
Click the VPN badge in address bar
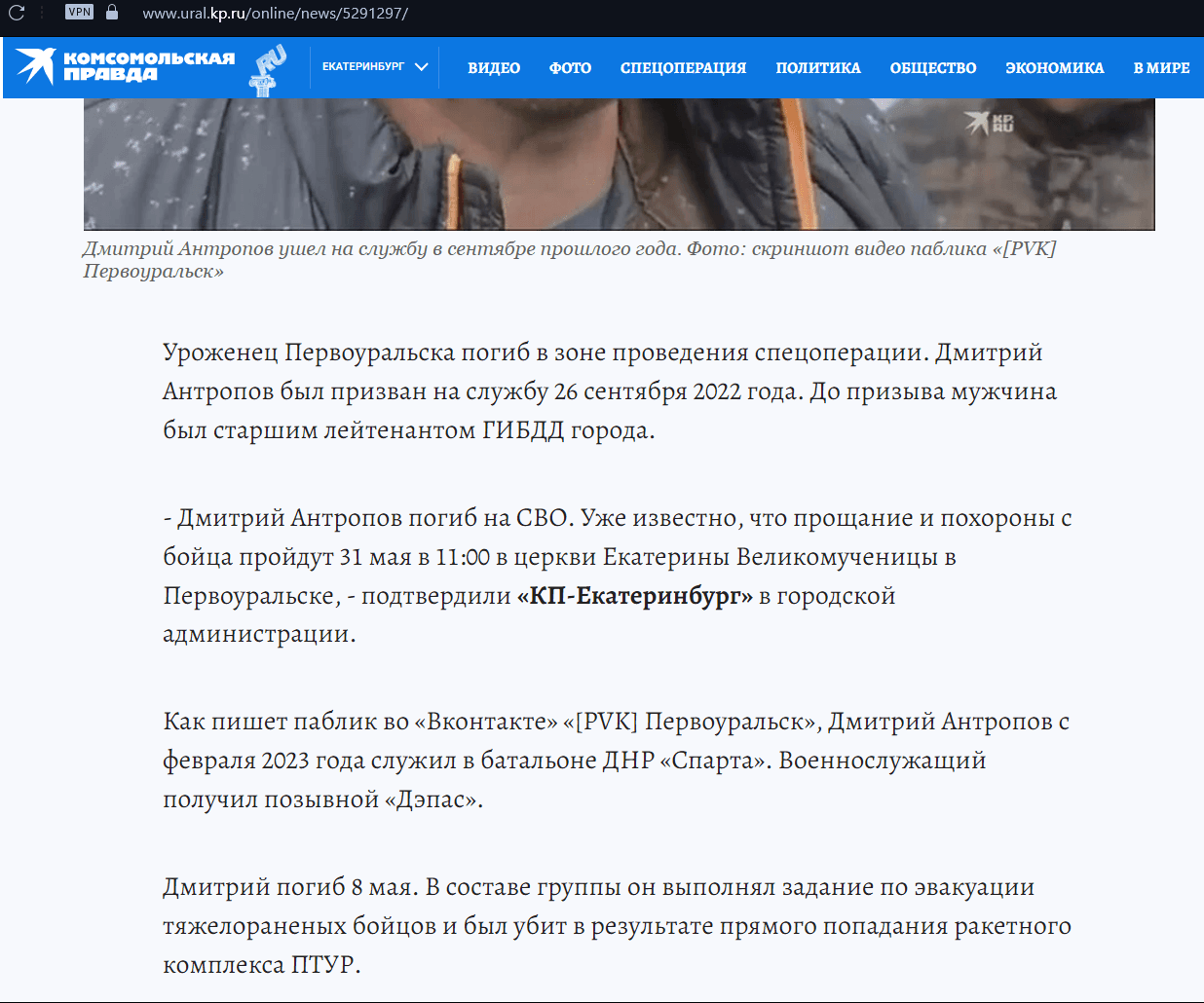(x=79, y=13)
